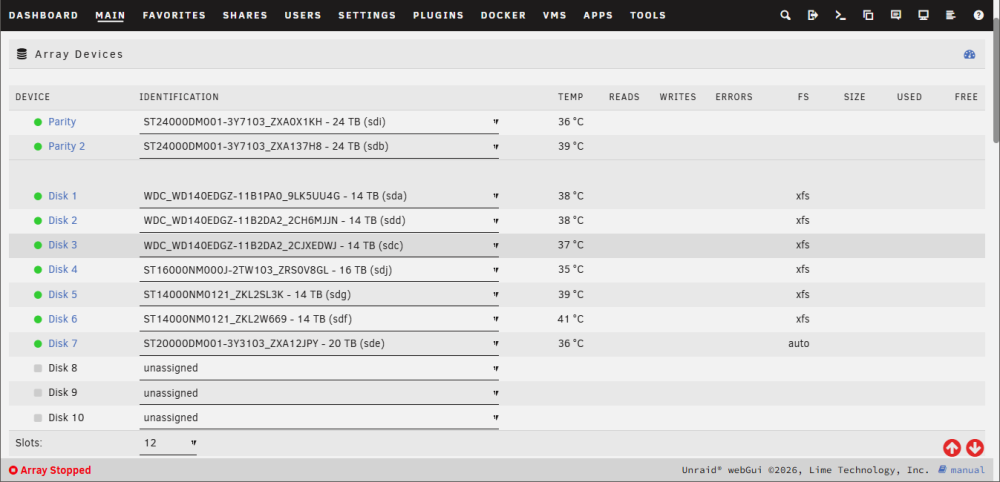Viewport: 1000px width, 482px height.
Task: Open the search icon in top bar
Action: pyautogui.click(x=785, y=15)
